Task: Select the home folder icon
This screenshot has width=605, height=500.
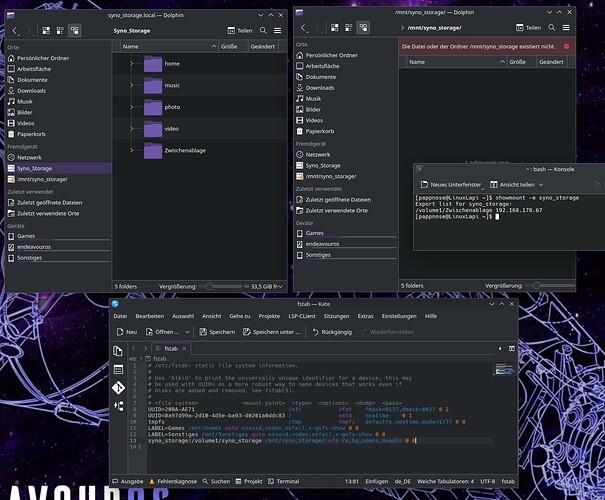Action: point(153,64)
